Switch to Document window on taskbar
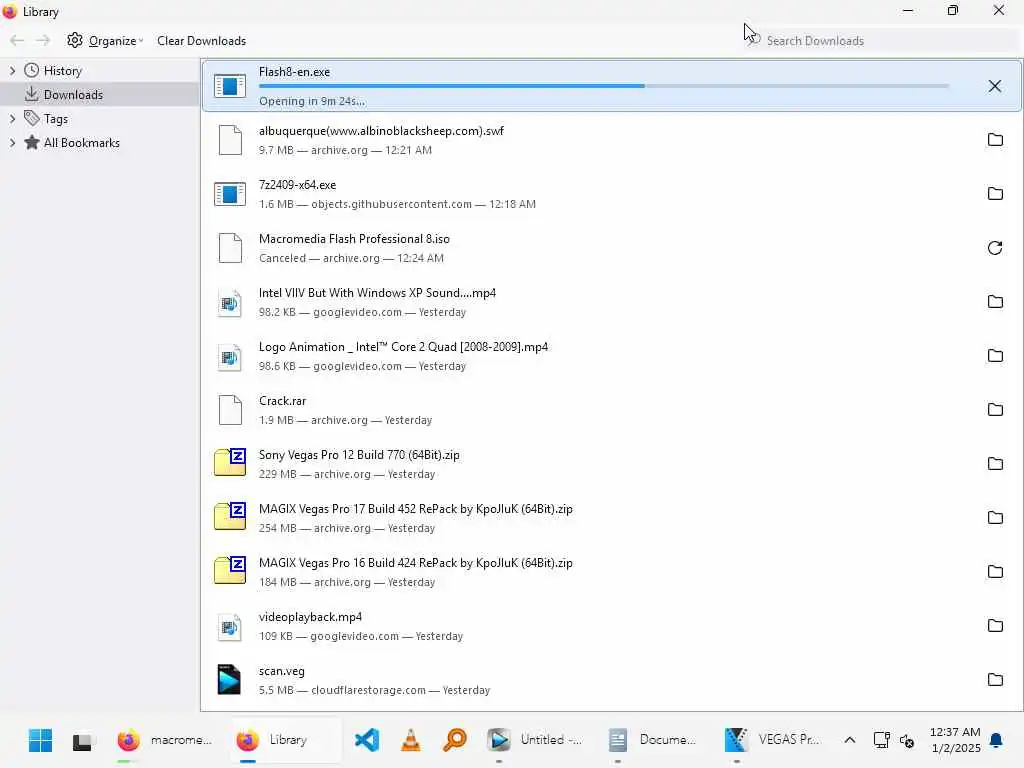The height and width of the screenshot is (768, 1024). coord(653,740)
